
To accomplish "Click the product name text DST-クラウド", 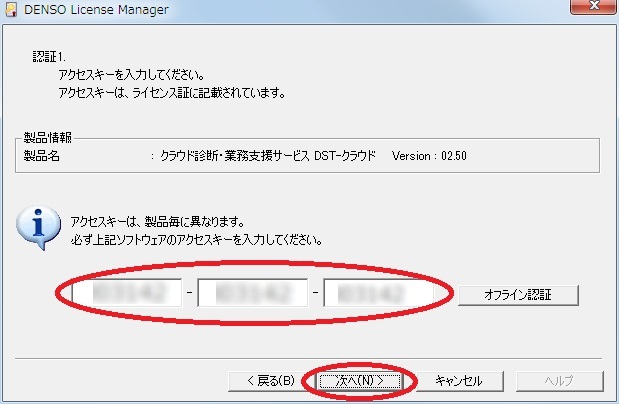I will [x=345, y=156].
